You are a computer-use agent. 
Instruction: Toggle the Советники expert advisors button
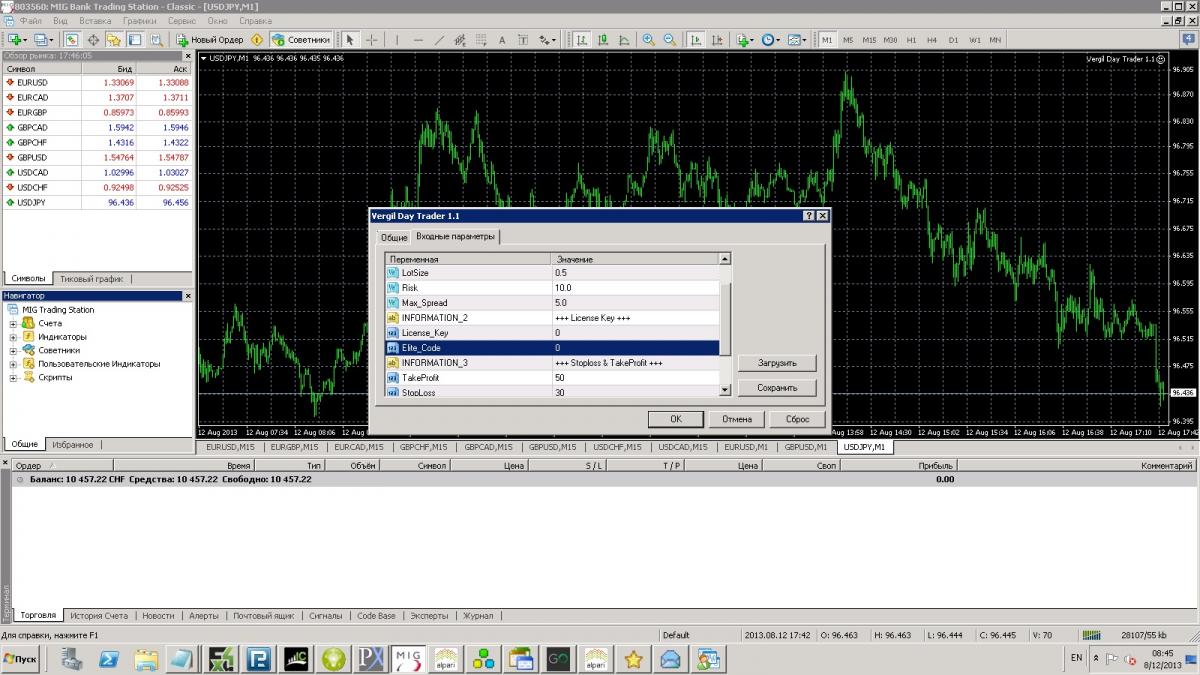301,40
